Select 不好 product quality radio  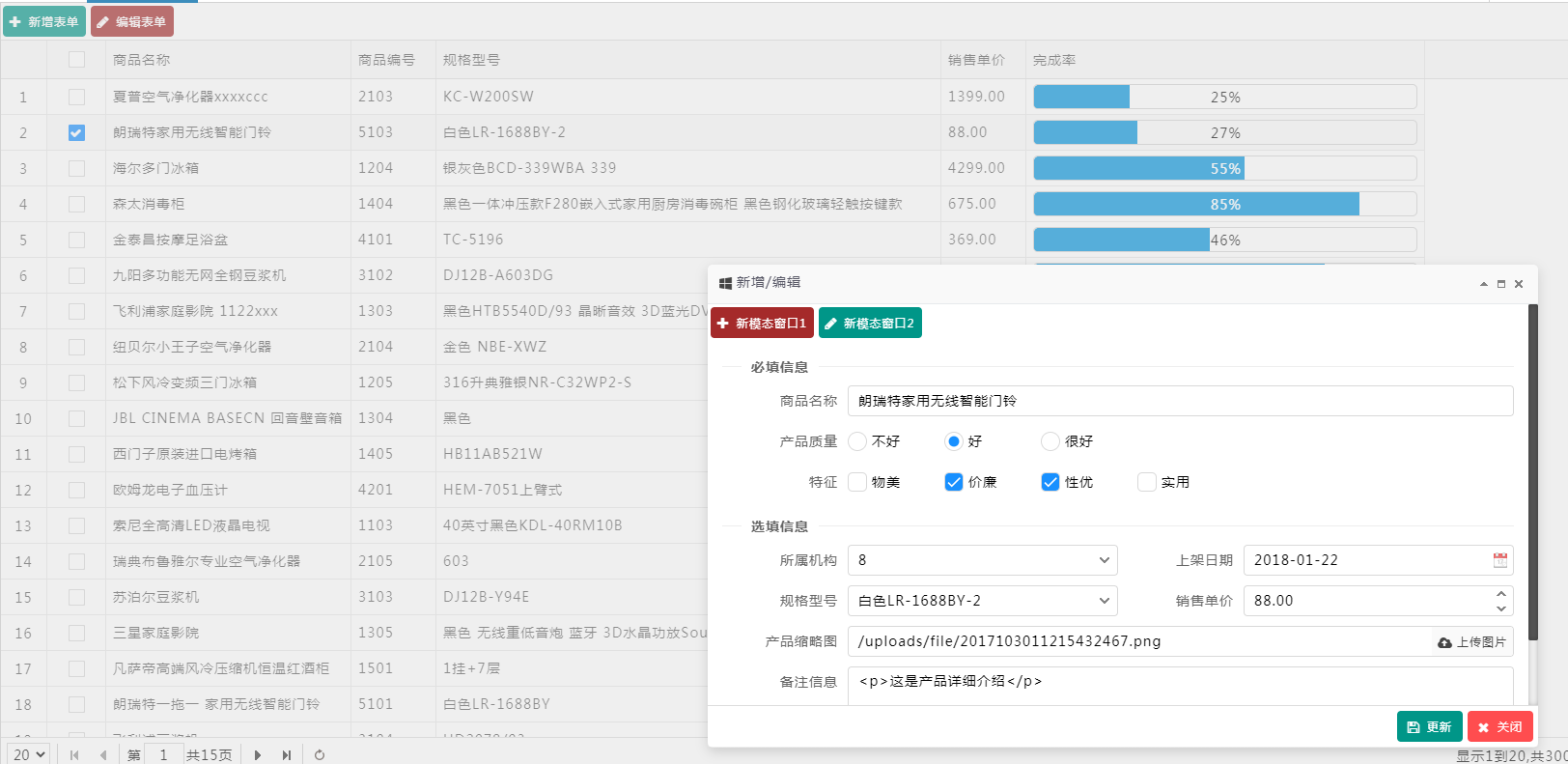[x=857, y=441]
